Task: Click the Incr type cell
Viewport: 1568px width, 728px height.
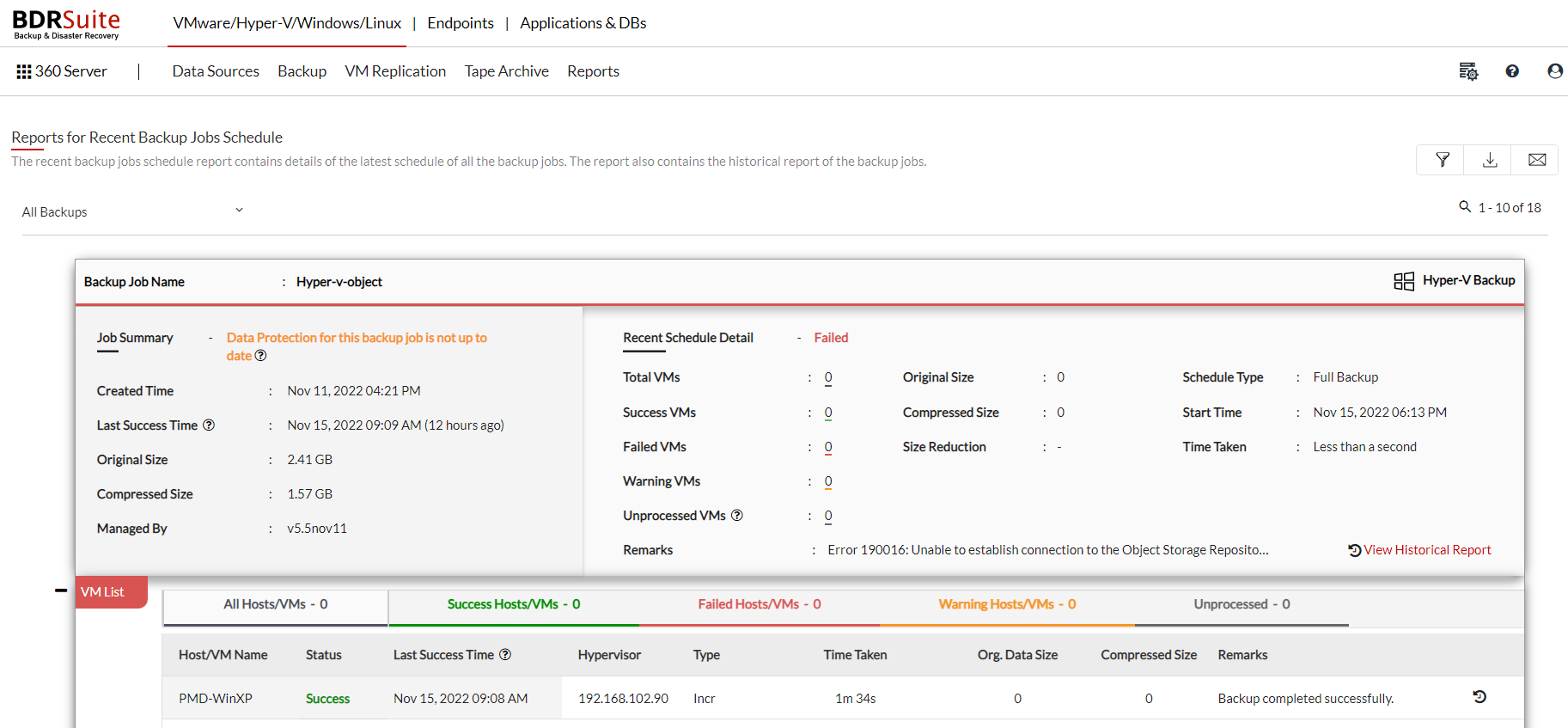Action: (x=705, y=699)
